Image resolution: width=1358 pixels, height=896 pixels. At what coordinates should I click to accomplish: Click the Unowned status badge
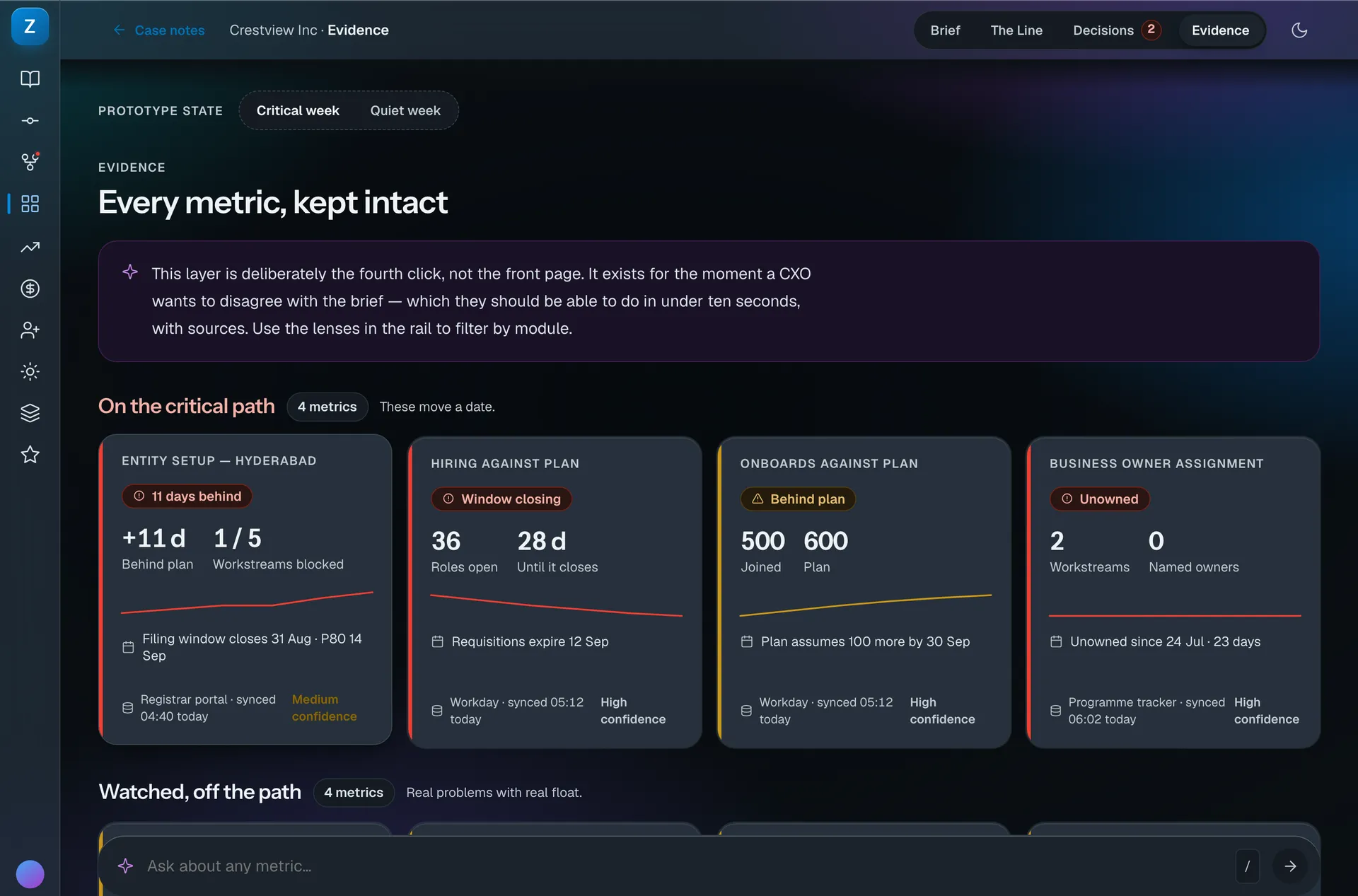[1100, 499]
